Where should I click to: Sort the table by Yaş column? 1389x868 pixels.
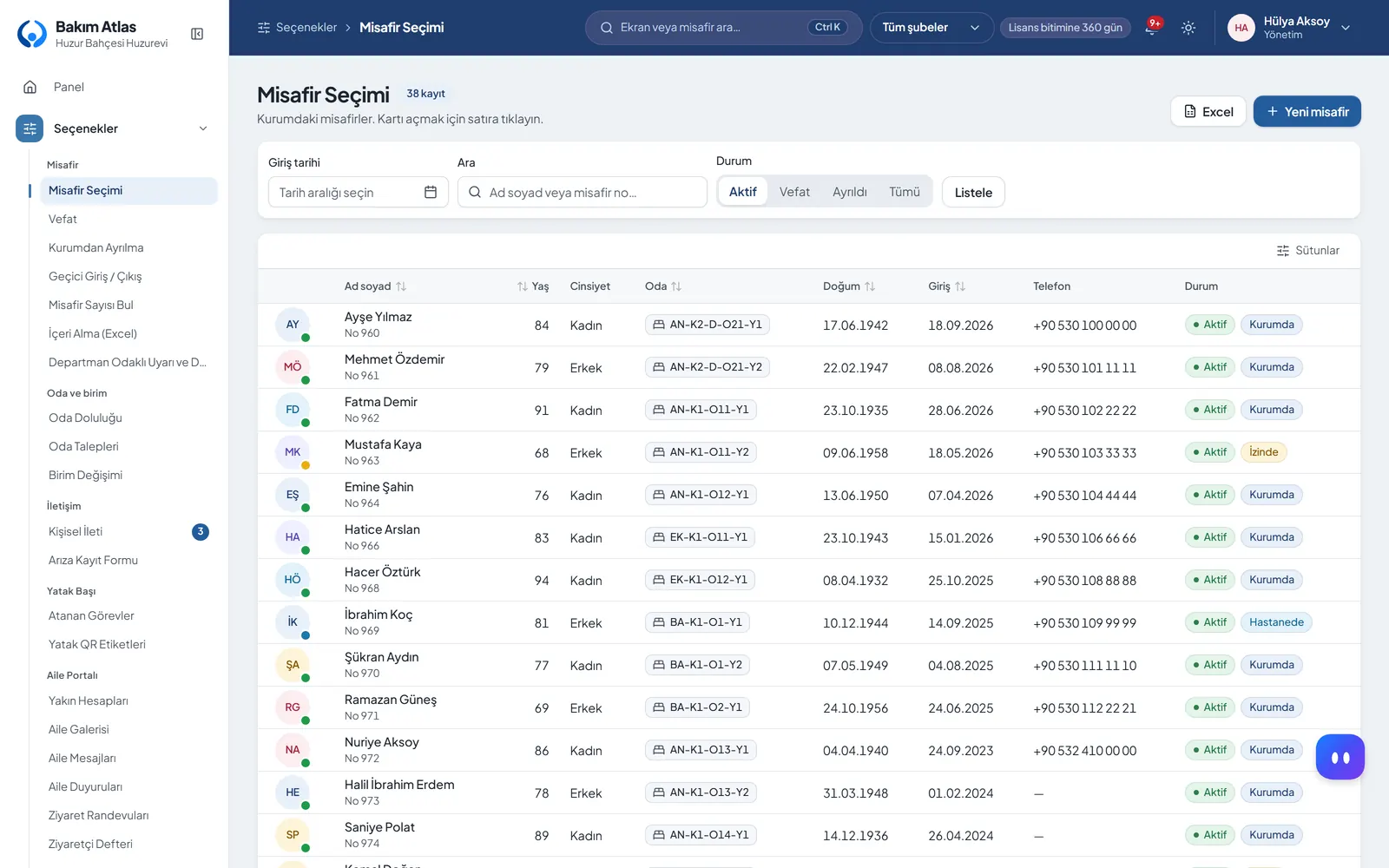click(533, 286)
